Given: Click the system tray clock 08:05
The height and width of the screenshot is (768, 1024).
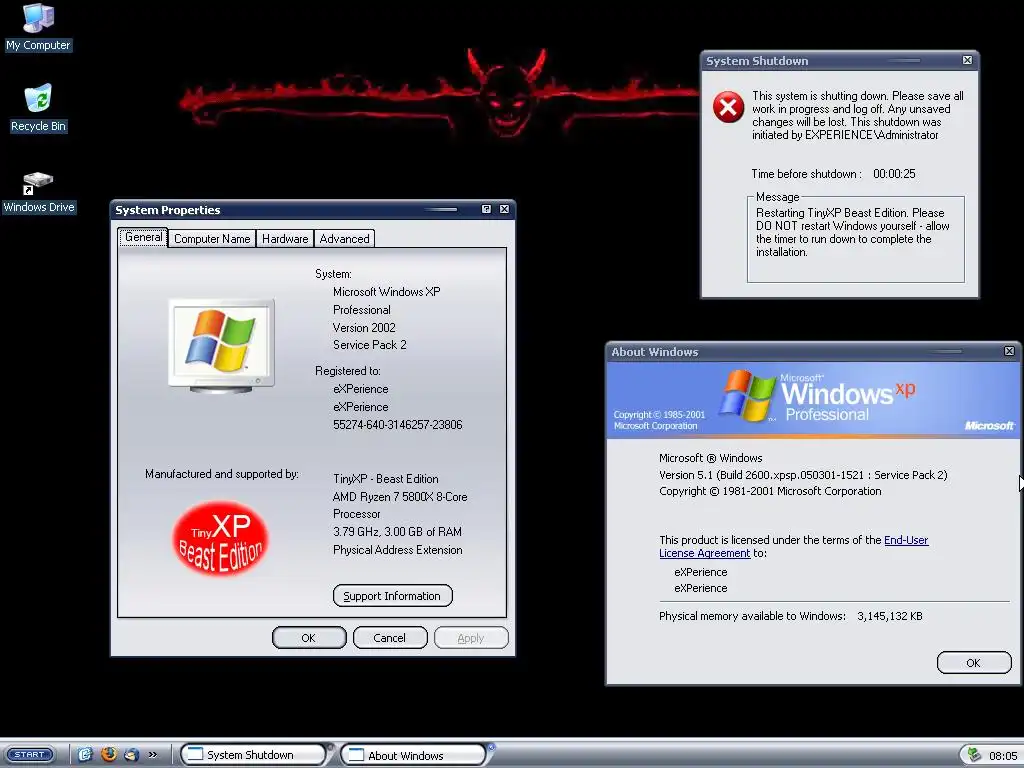Looking at the screenshot, I should pyautogui.click(x=1002, y=756).
